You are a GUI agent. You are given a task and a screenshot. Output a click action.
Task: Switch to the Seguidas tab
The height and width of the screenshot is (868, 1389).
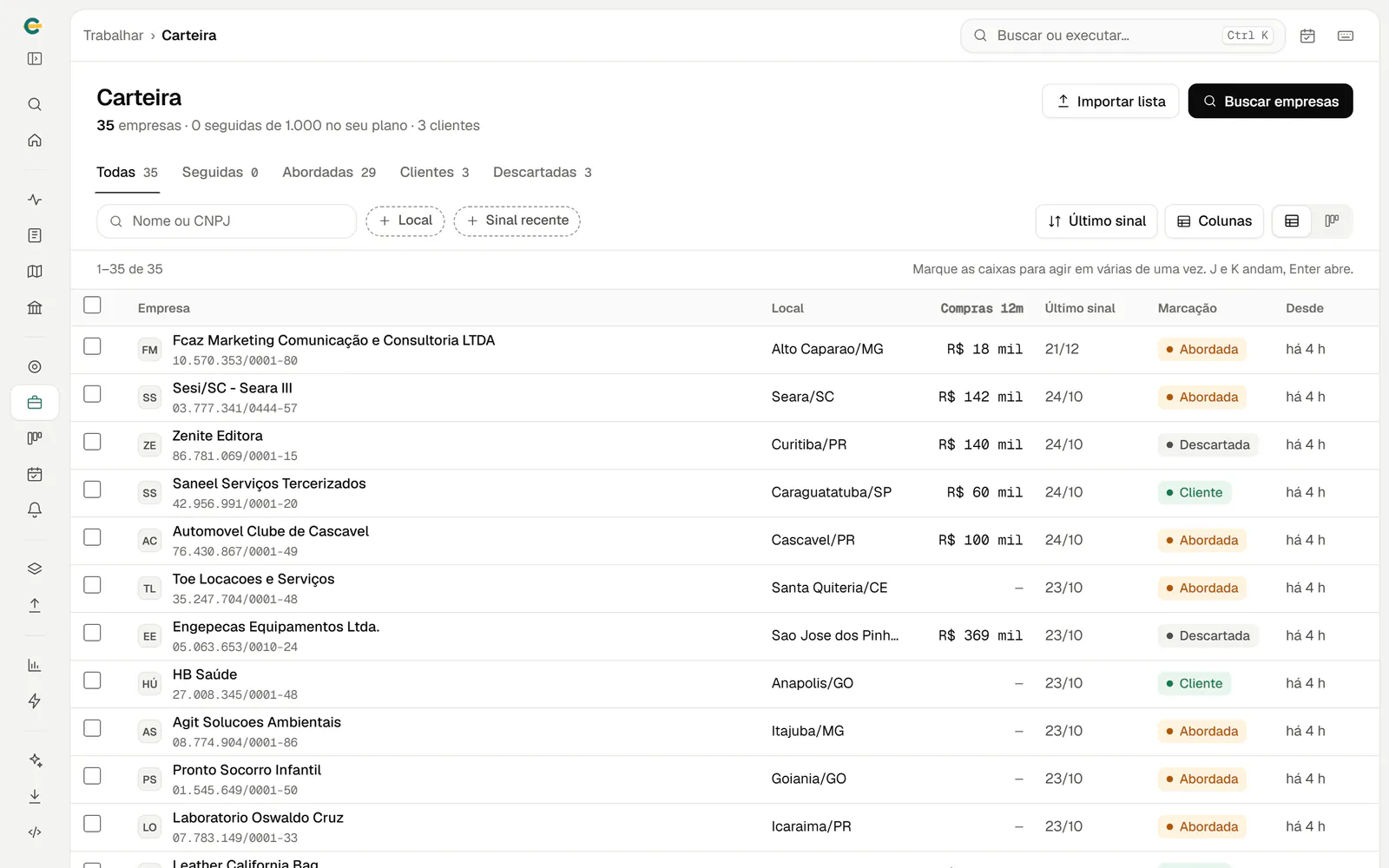pyautogui.click(x=221, y=173)
